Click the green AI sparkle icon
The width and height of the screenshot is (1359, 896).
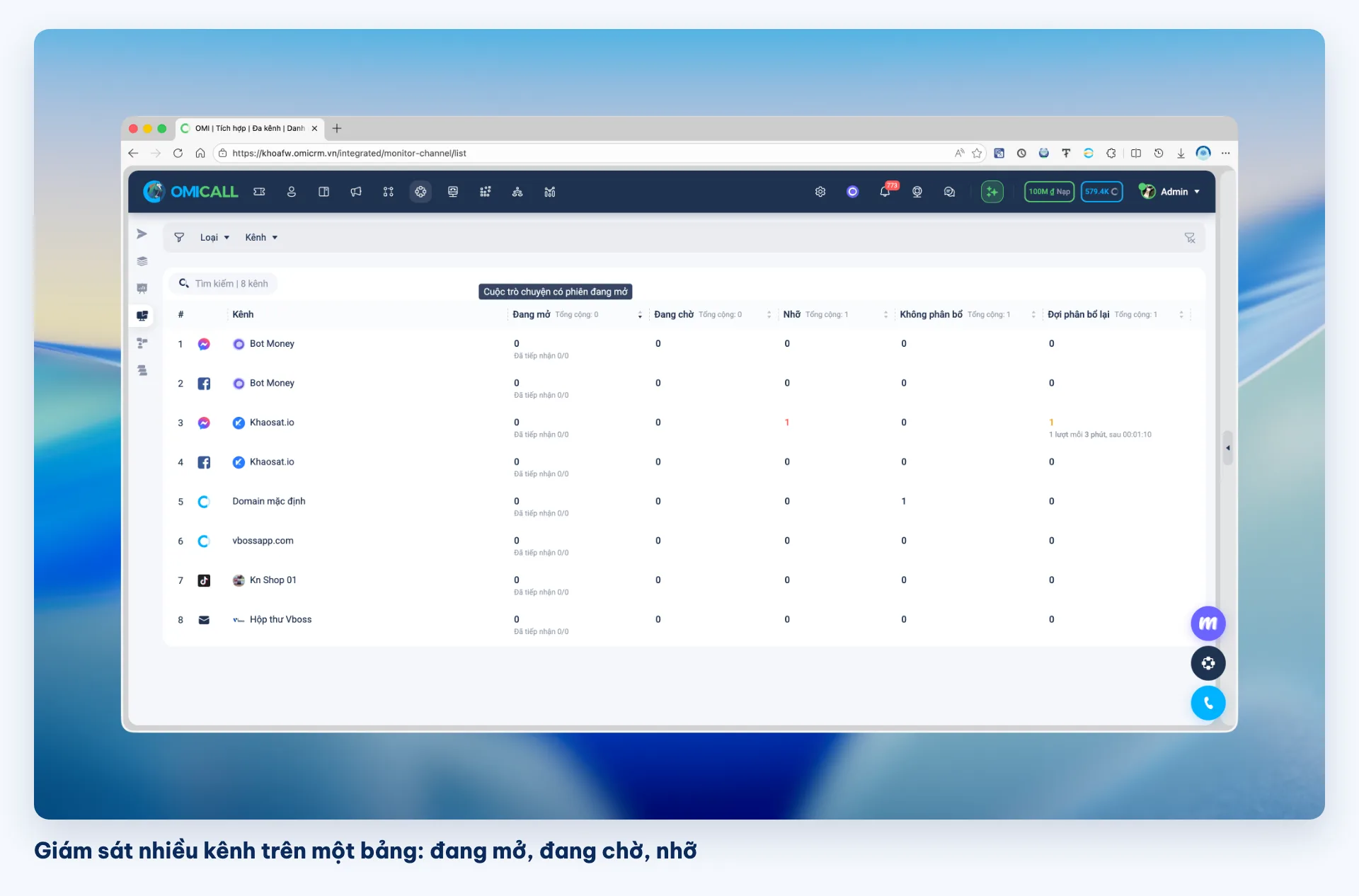click(992, 192)
